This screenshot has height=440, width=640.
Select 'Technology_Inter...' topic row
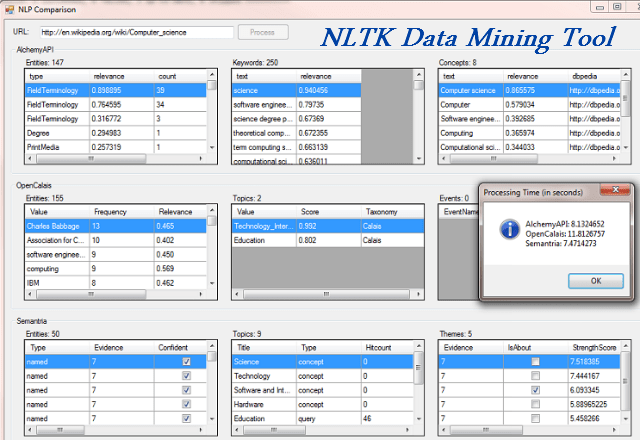click(x=328, y=226)
